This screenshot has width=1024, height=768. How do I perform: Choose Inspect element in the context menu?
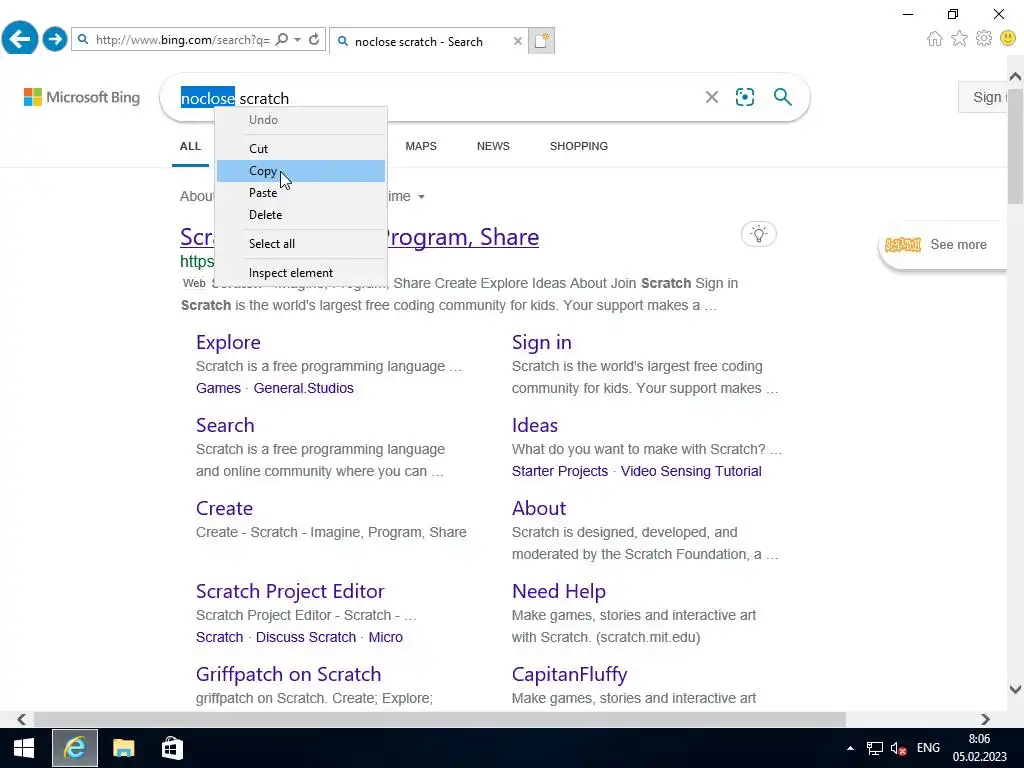point(301,273)
